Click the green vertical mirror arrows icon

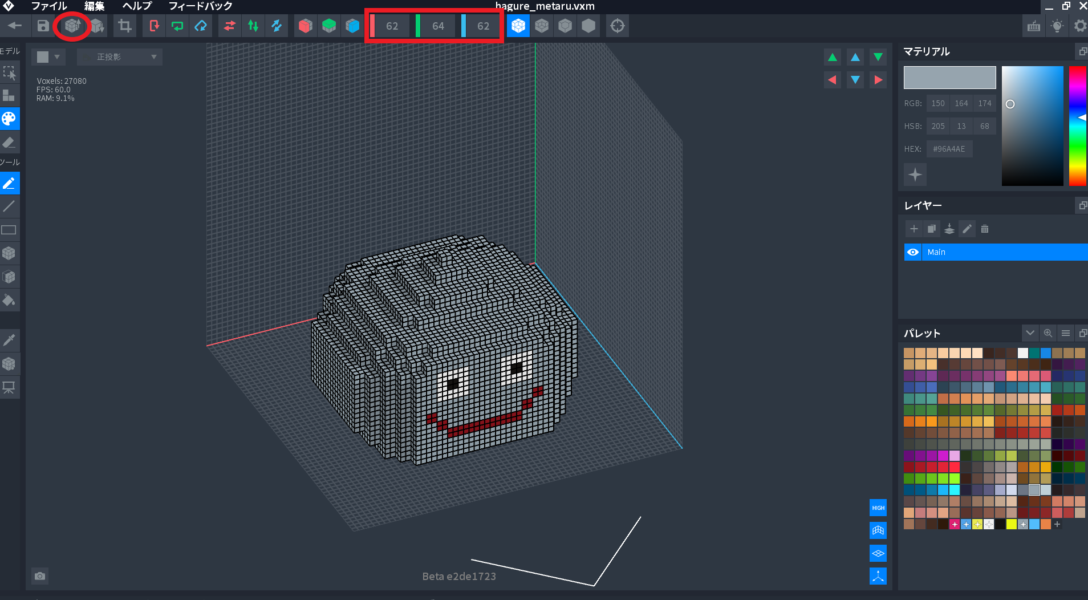tap(253, 26)
